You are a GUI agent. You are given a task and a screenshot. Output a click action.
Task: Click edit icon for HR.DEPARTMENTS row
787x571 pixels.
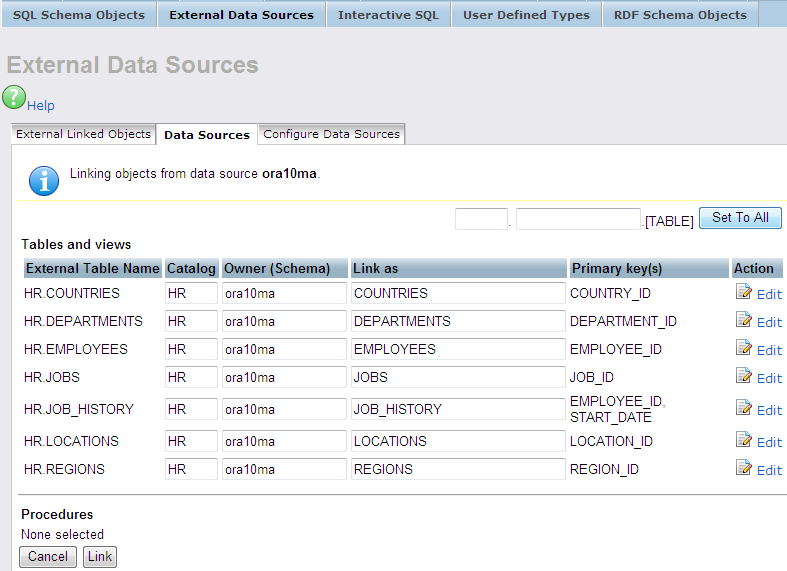coord(743,321)
